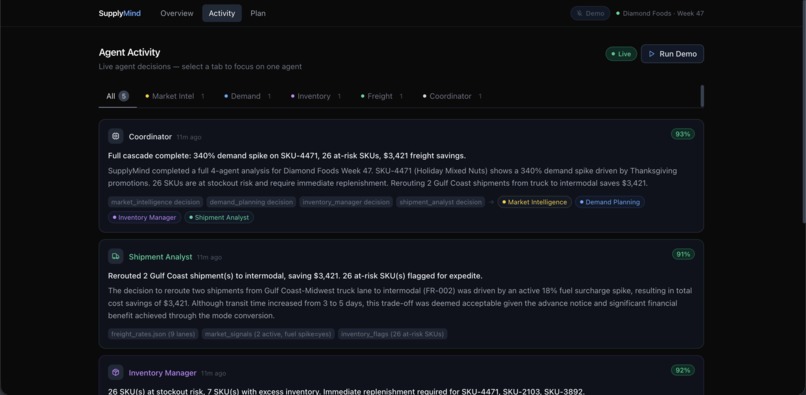Click the Shipment Analyst agent chip
Viewport: 806px width, 395px height.
click(x=219, y=218)
